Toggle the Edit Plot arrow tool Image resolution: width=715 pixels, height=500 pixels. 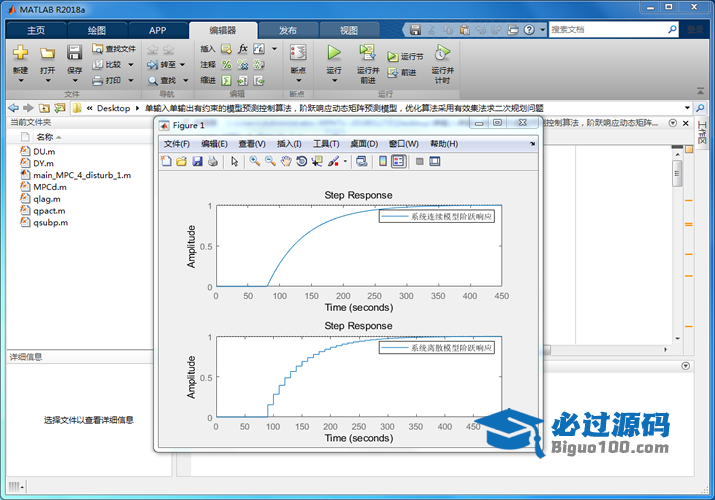point(234,161)
